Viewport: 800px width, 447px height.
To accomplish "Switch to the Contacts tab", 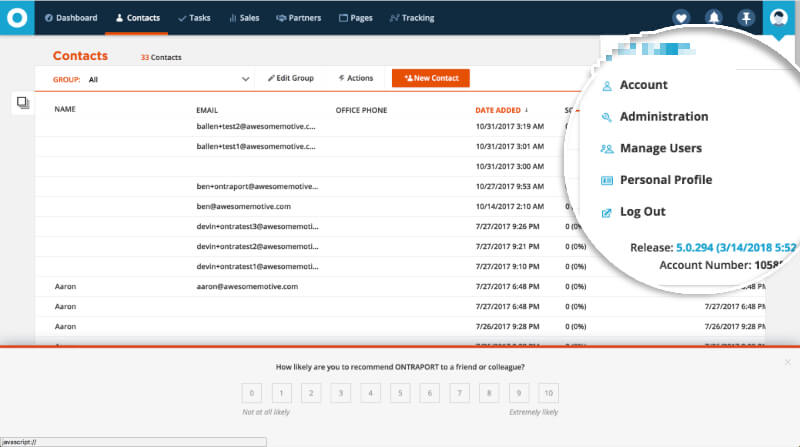I will point(137,18).
